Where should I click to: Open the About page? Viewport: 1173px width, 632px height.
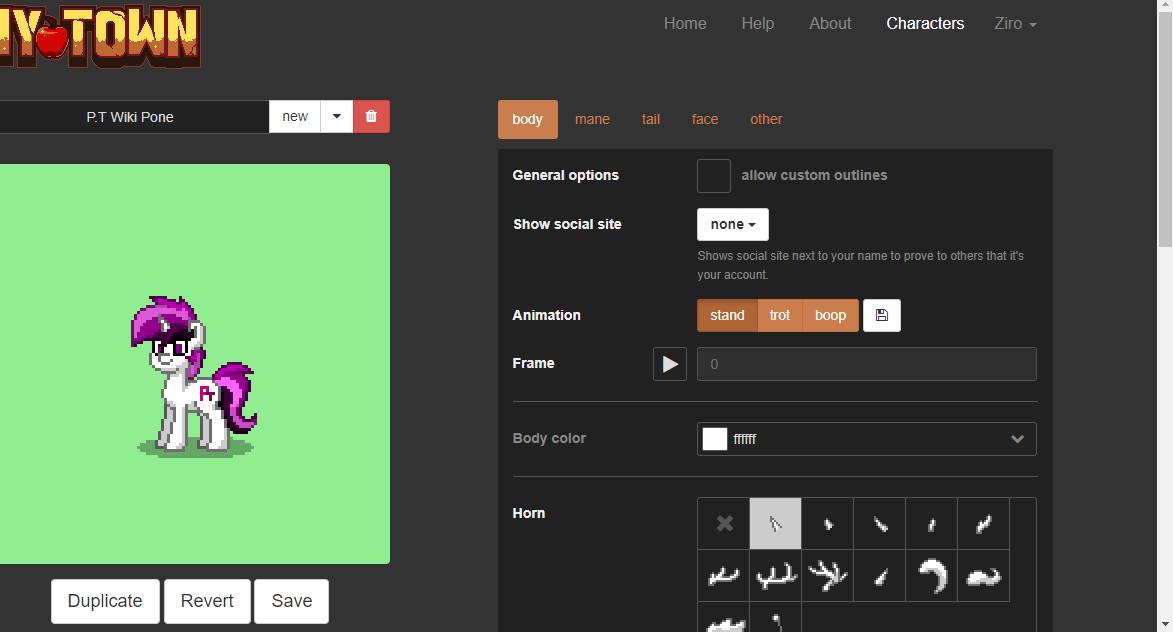click(x=830, y=24)
